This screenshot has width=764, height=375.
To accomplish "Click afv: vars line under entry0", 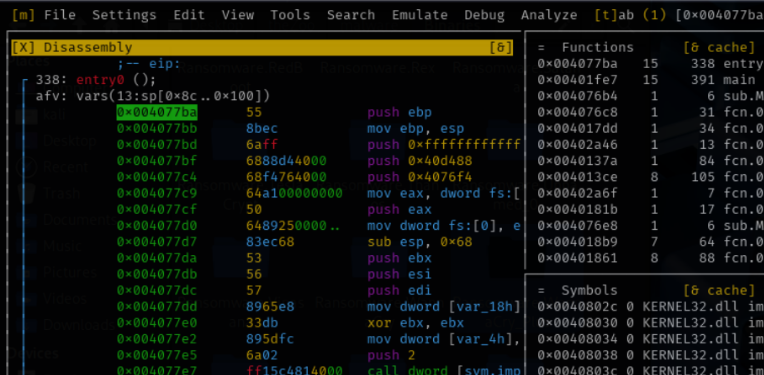I will click(153, 96).
